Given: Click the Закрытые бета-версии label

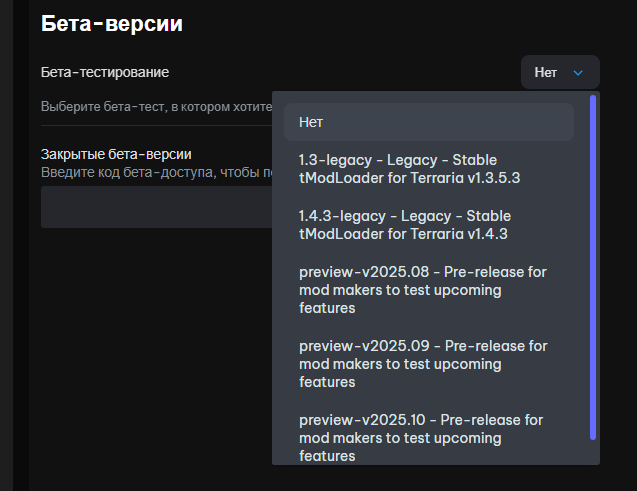Looking at the screenshot, I should pyautogui.click(x=116, y=154).
